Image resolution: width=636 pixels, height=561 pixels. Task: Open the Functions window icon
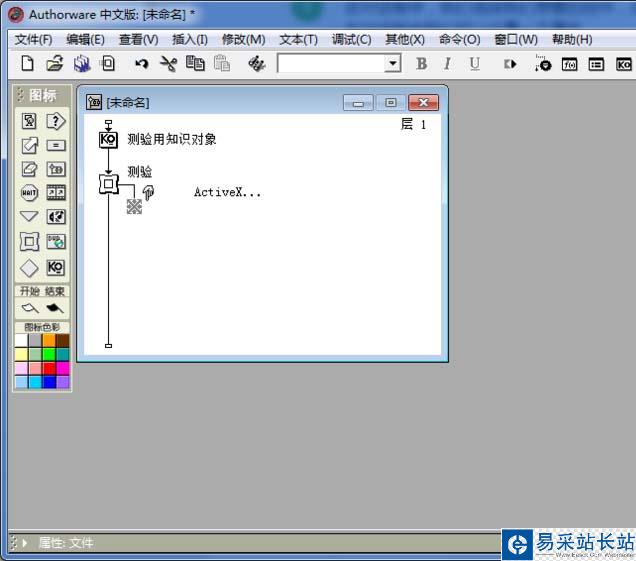[x=569, y=64]
